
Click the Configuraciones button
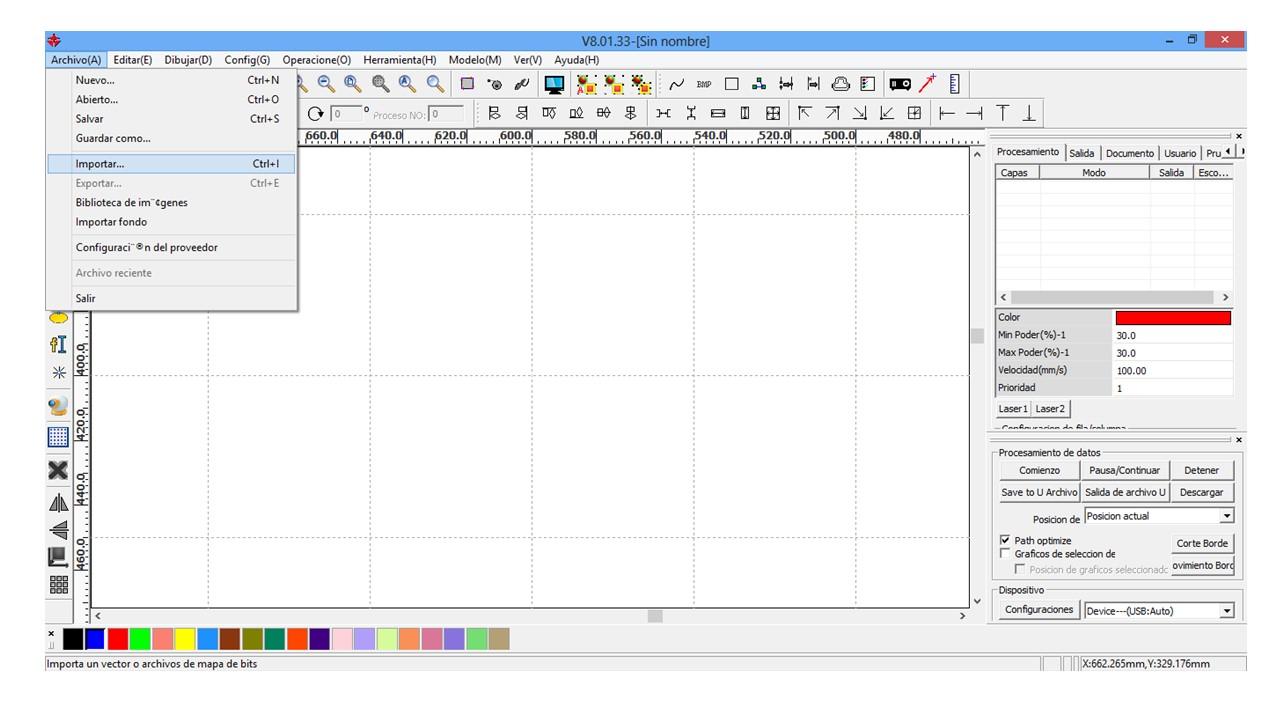click(x=1039, y=610)
